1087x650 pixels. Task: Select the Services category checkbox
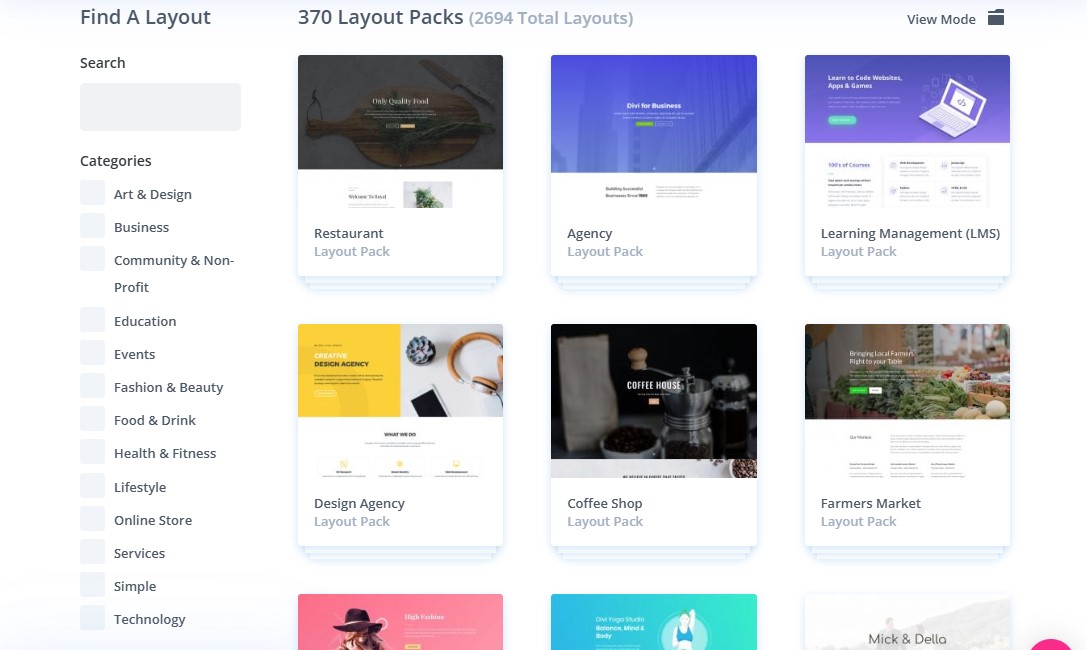[92, 552]
